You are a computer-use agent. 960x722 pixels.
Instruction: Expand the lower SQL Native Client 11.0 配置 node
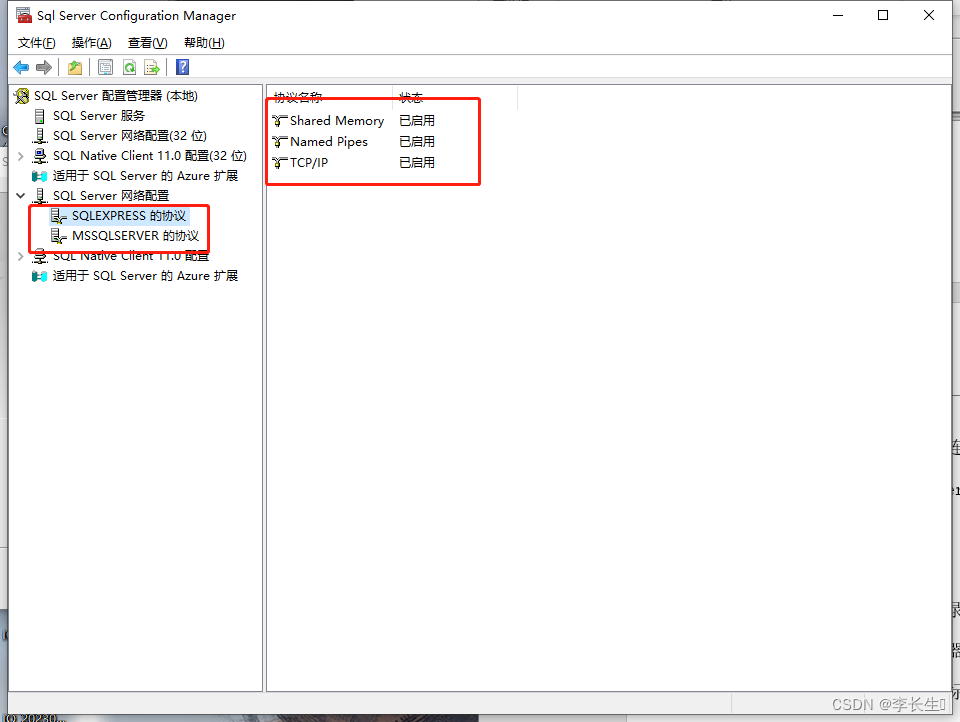pyautogui.click(x=21, y=256)
